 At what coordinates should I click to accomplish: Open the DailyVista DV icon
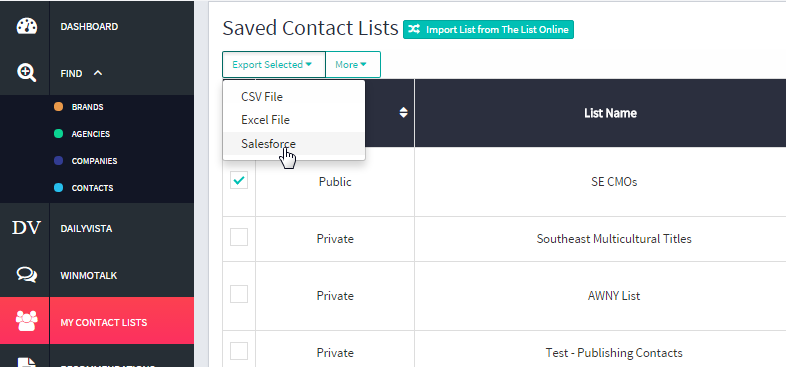pos(26,228)
